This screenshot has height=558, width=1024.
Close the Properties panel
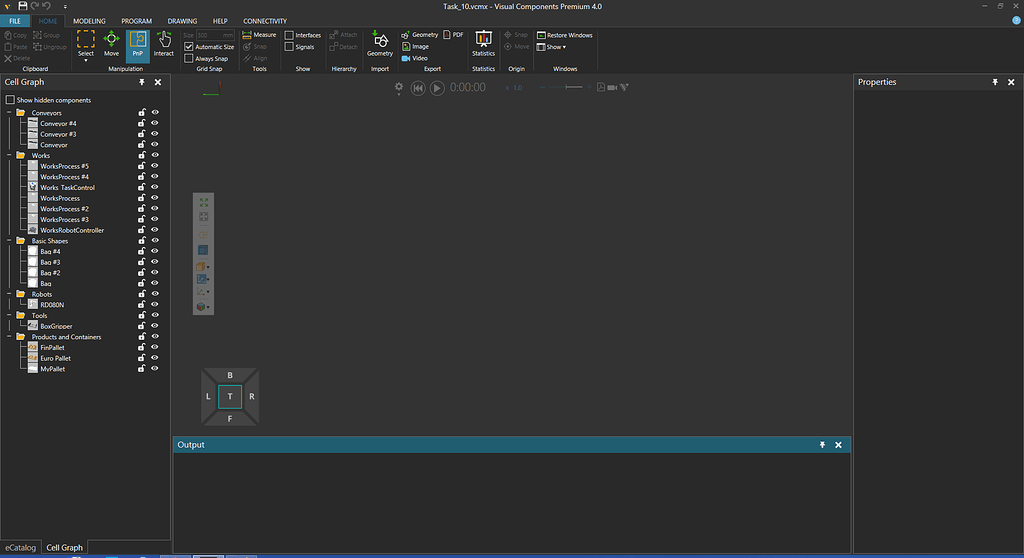(1011, 82)
